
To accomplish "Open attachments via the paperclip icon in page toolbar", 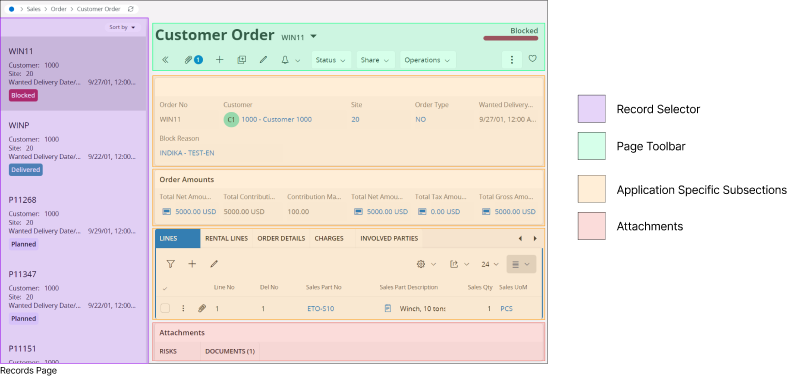I will pyautogui.click(x=188, y=60).
